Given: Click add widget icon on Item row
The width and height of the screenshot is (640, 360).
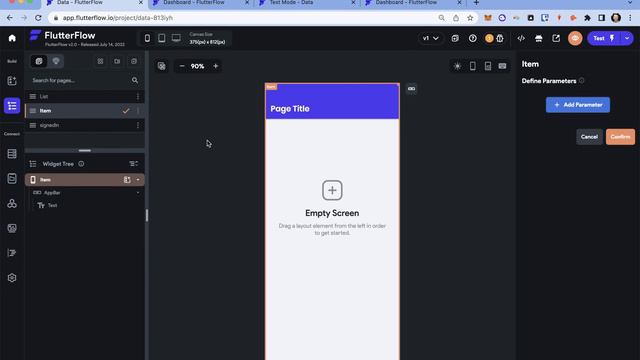Looking at the screenshot, I should tap(127, 180).
